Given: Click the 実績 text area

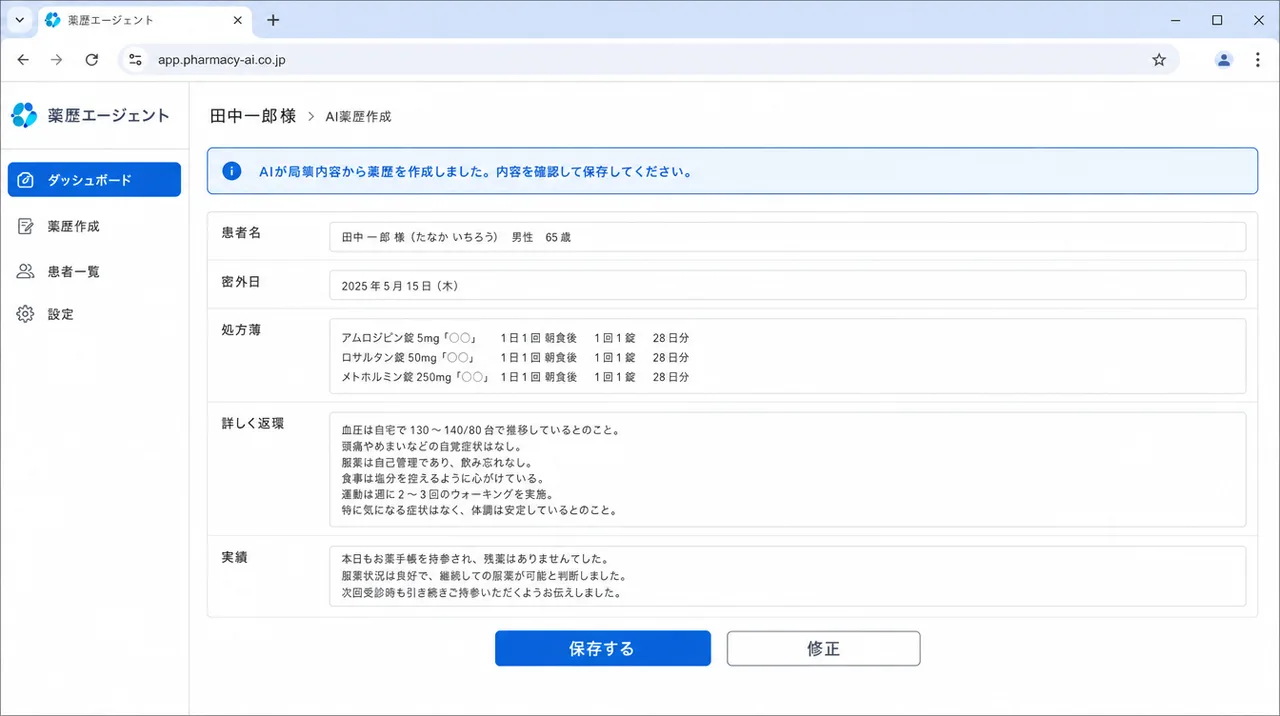Looking at the screenshot, I should 787,575.
